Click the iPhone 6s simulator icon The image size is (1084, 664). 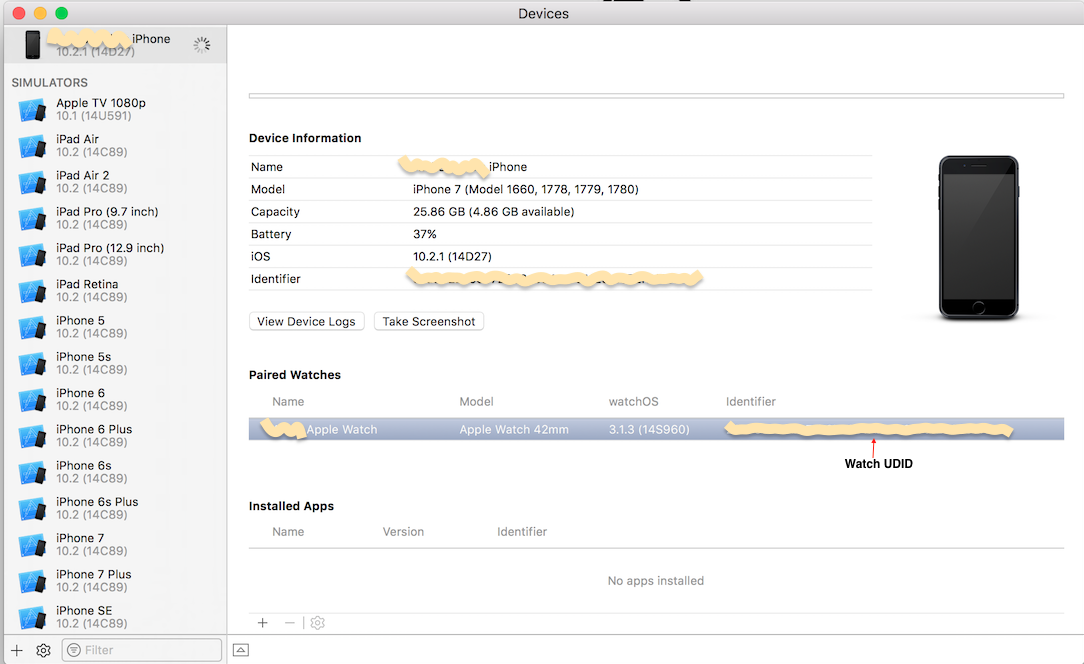(x=32, y=472)
